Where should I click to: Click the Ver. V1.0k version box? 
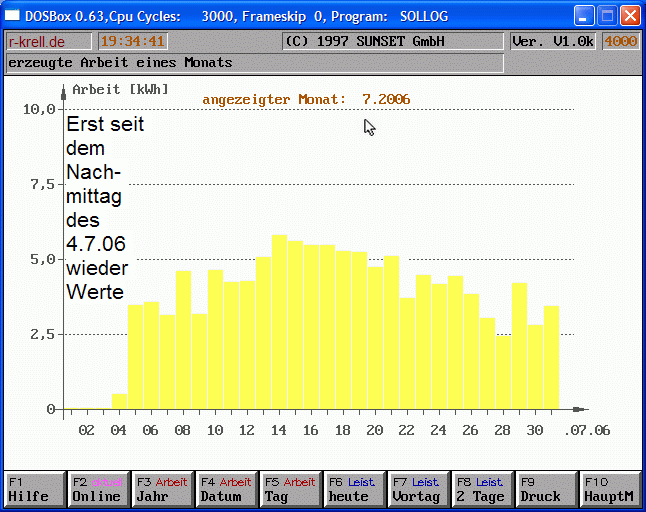553,41
